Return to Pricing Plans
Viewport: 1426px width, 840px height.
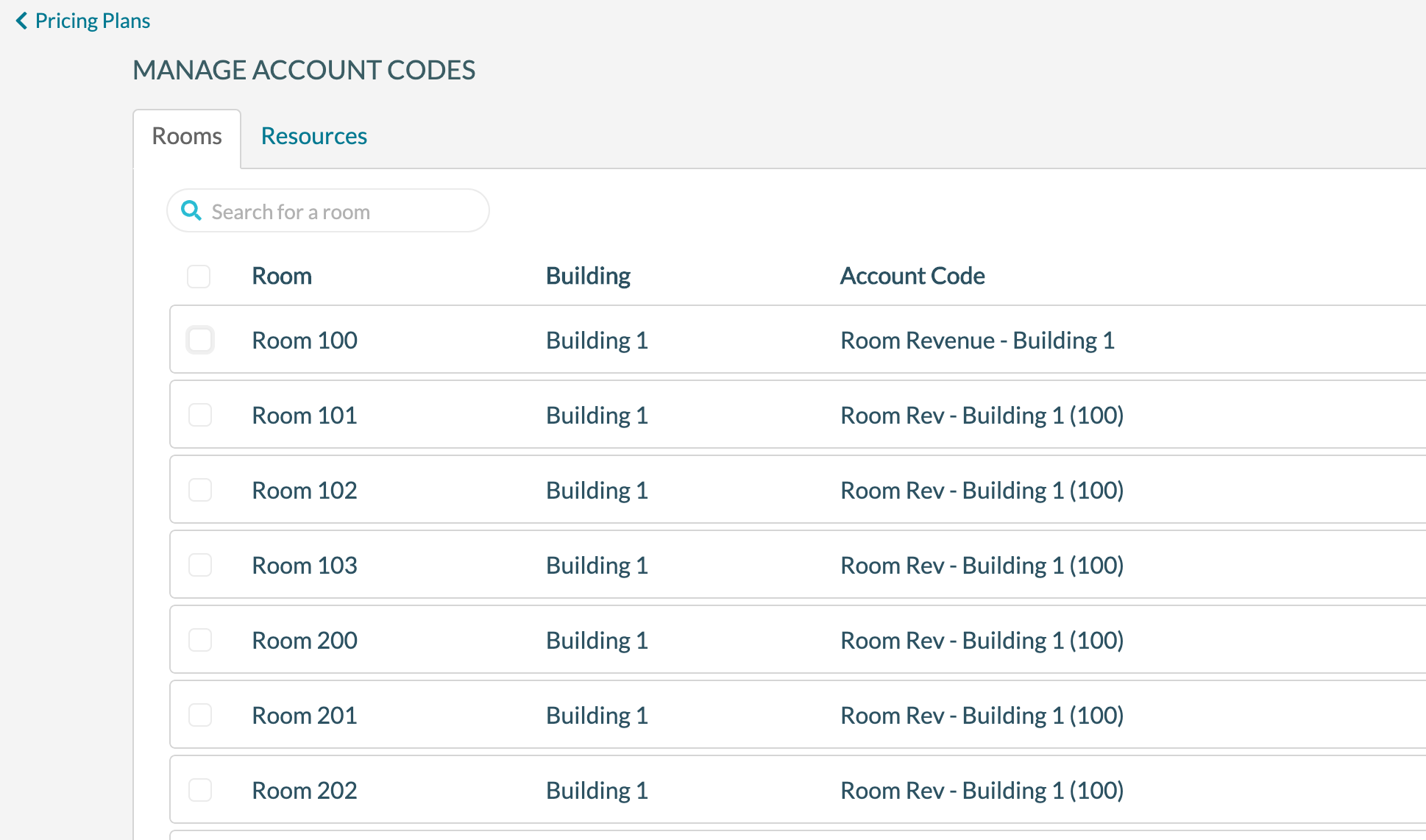tap(93, 21)
